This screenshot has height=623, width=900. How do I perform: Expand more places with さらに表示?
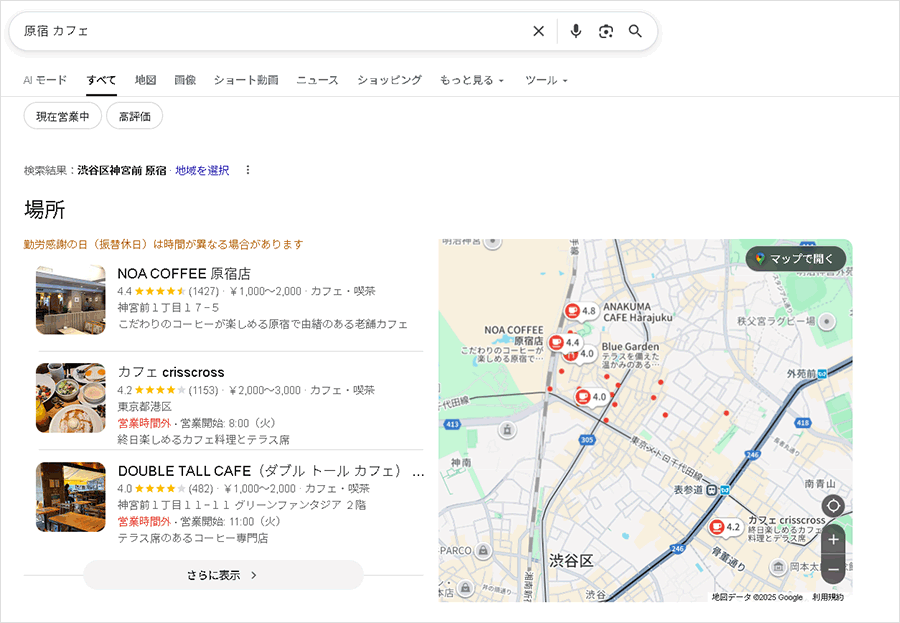pyautogui.click(x=223, y=575)
